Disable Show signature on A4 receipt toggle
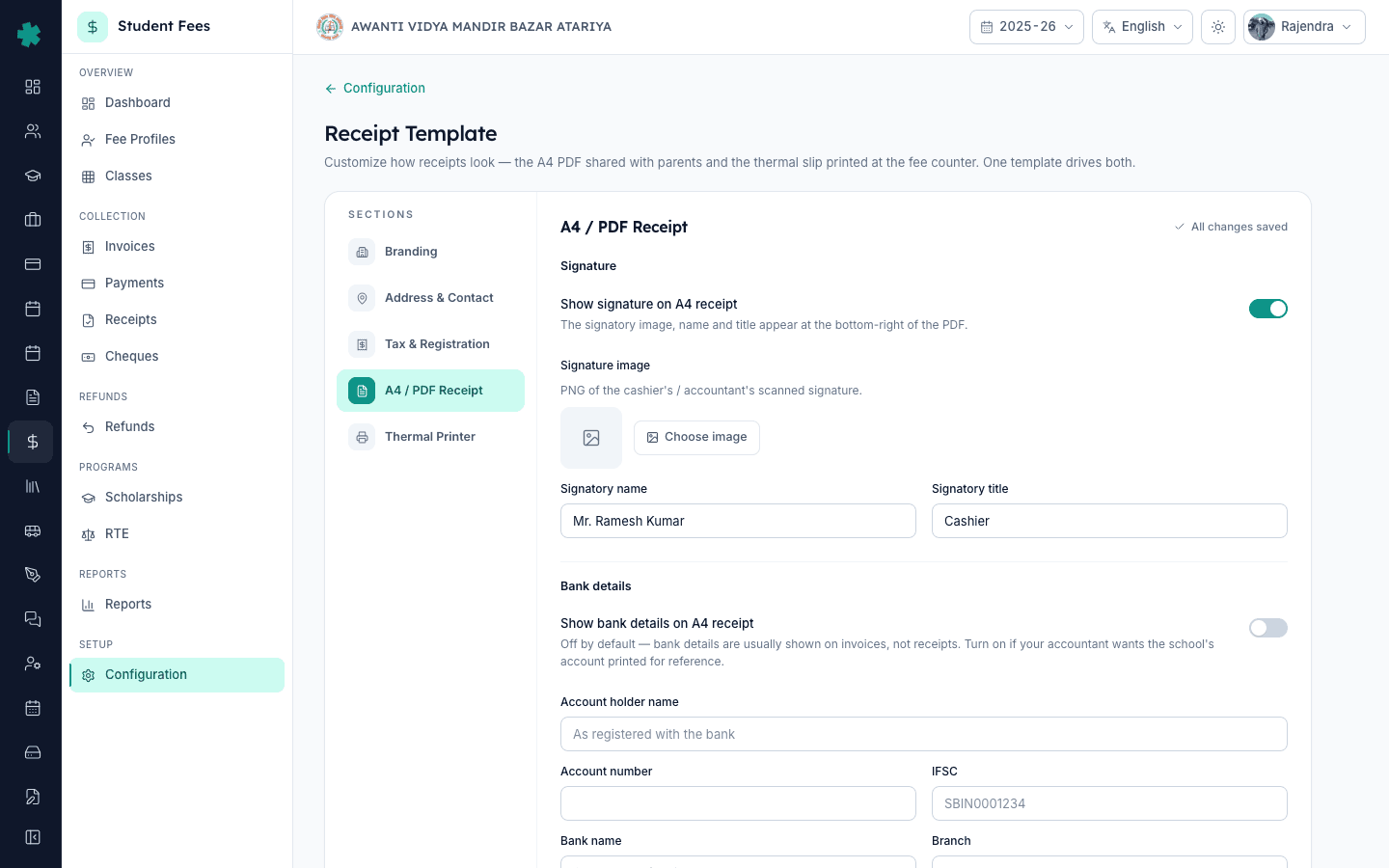1389x868 pixels. (x=1268, y=309)
